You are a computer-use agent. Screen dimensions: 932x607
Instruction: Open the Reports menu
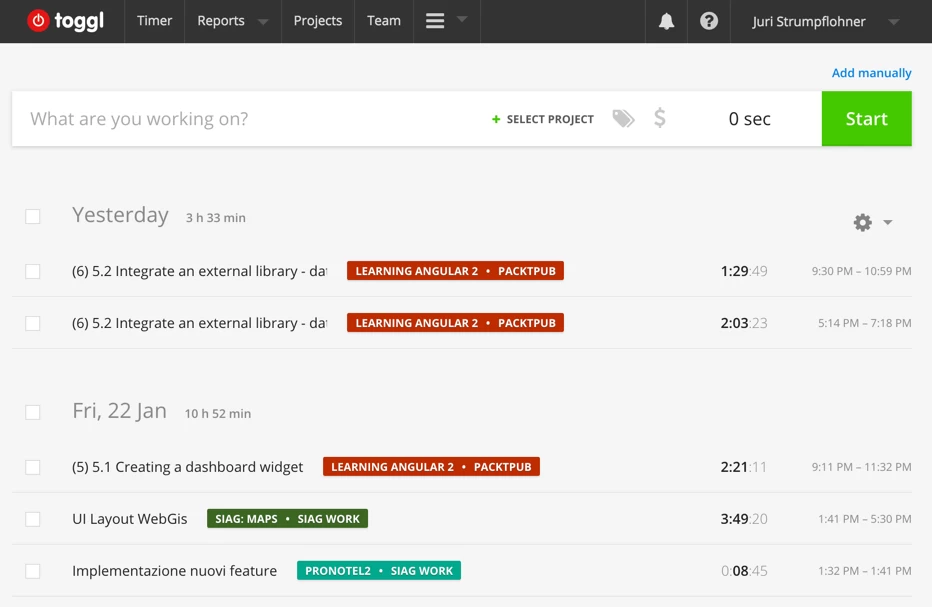221,21
